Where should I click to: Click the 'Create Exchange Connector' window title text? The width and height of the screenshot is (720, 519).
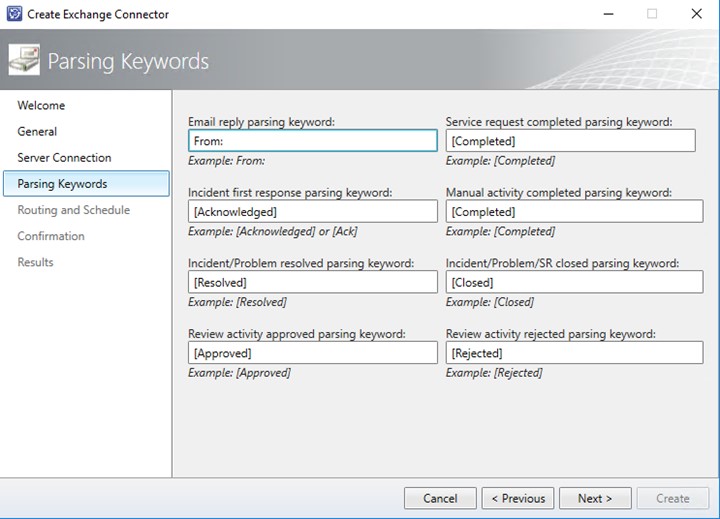coord(98,14)
